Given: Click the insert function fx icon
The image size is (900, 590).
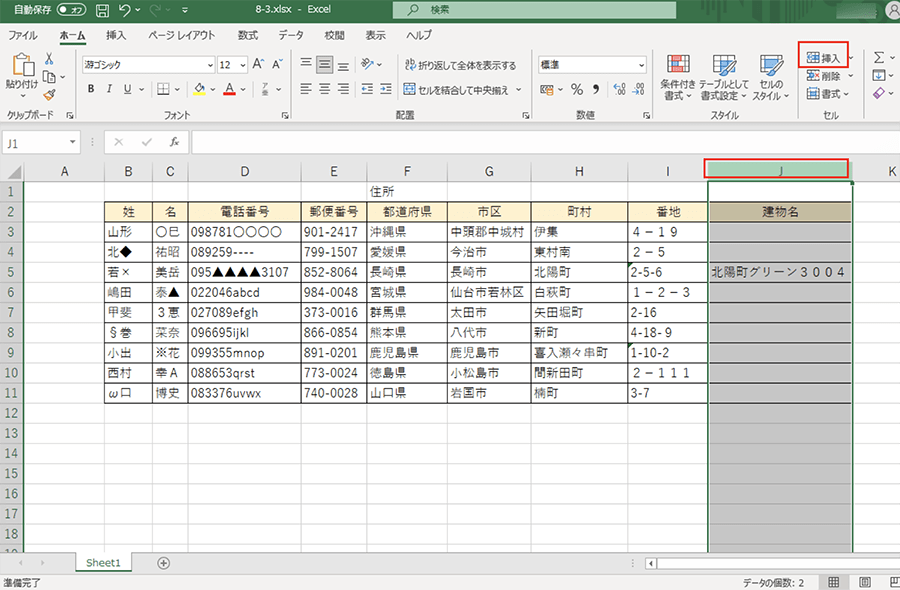Looking at the screenshot, I should 174,142.
